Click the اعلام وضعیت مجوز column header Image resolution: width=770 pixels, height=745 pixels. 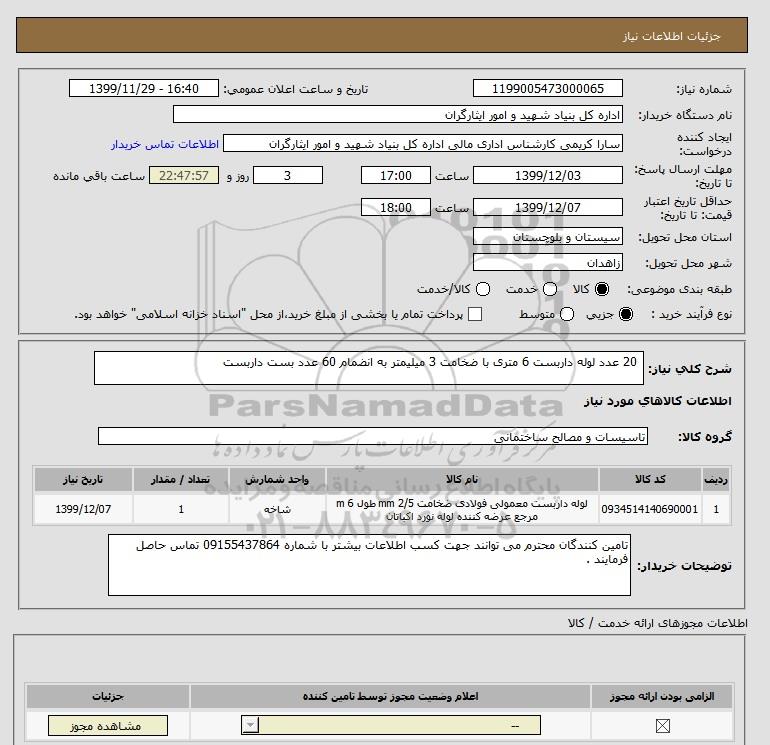390,696
